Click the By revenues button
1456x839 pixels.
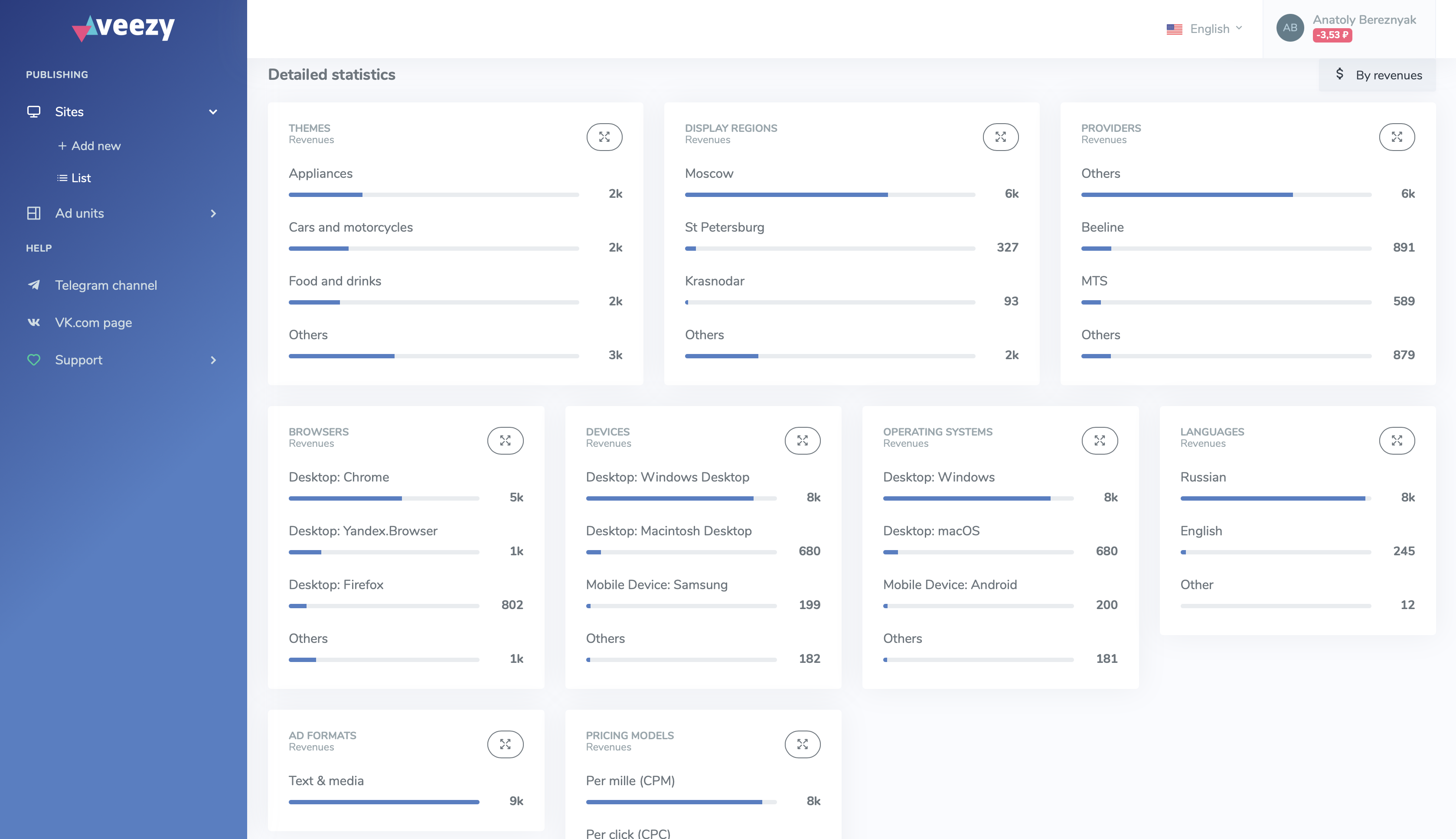click(x=1378, y=75)
